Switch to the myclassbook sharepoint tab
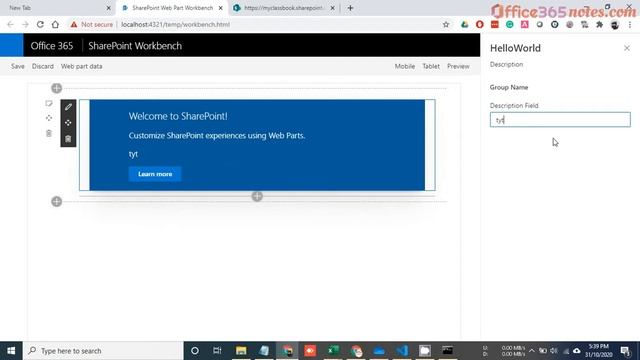Viewport: 640px width, 360px height. [284, 8]
